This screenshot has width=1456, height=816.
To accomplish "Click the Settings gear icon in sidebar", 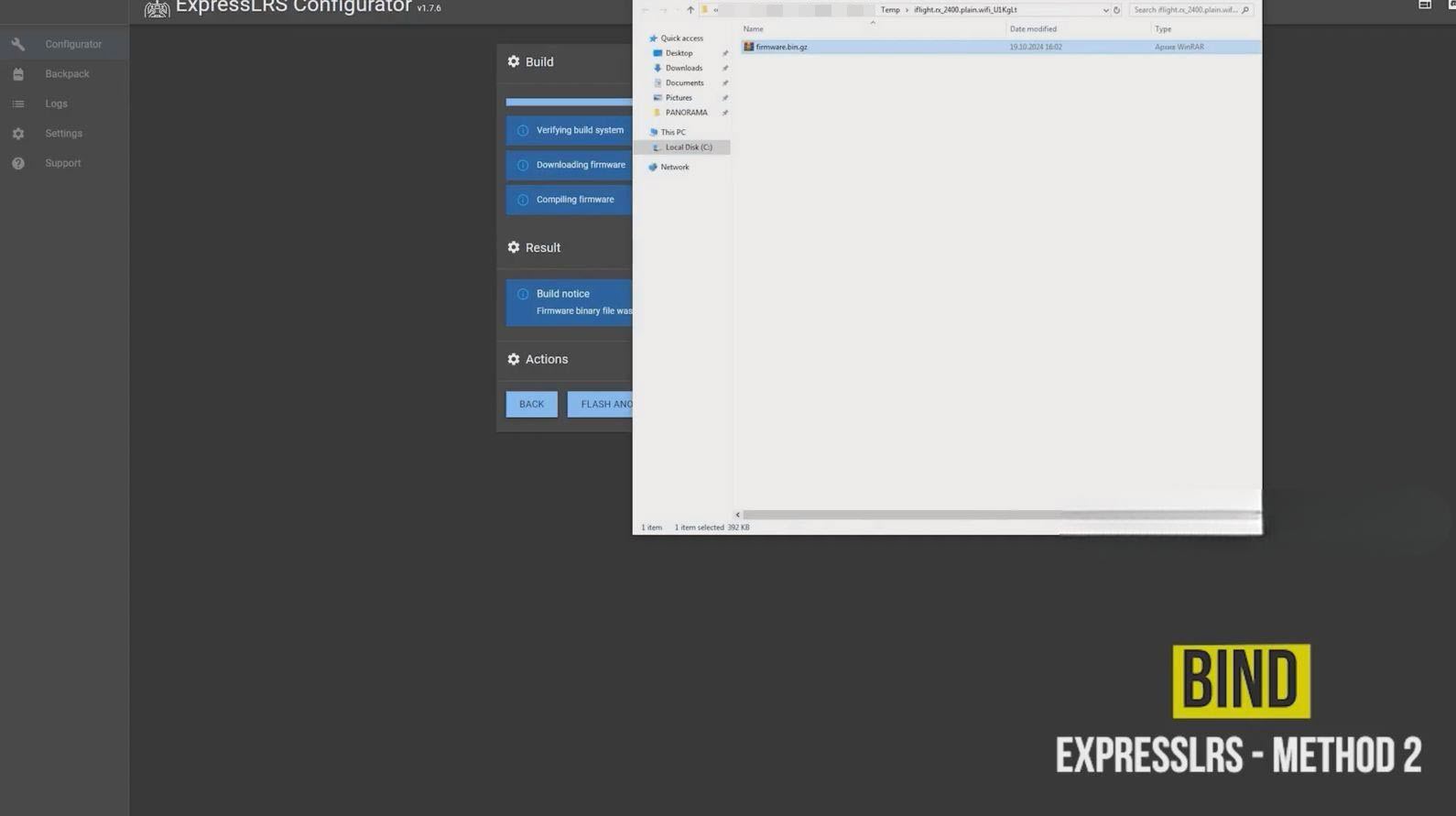I will 18,134.
